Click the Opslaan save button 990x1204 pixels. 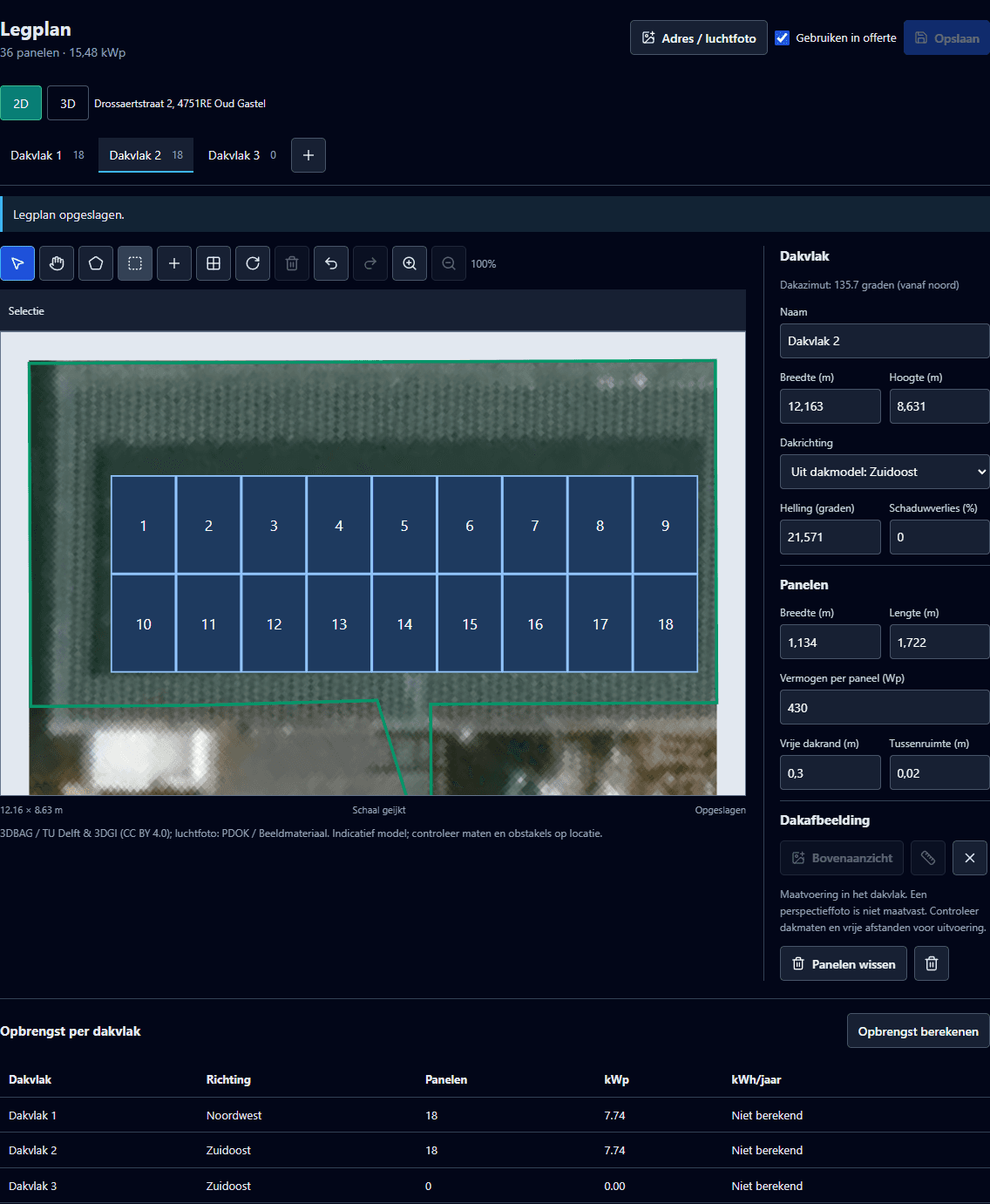(946, 37)
